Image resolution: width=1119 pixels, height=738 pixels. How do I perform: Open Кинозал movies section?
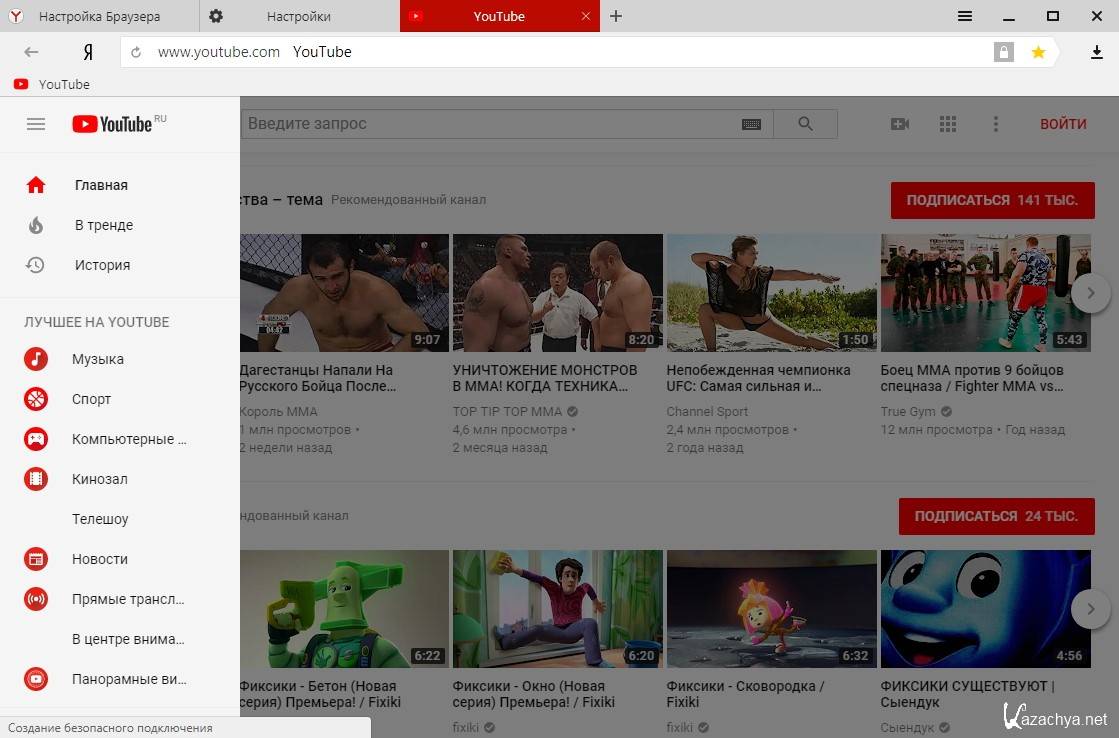click(x=99, y=479)
